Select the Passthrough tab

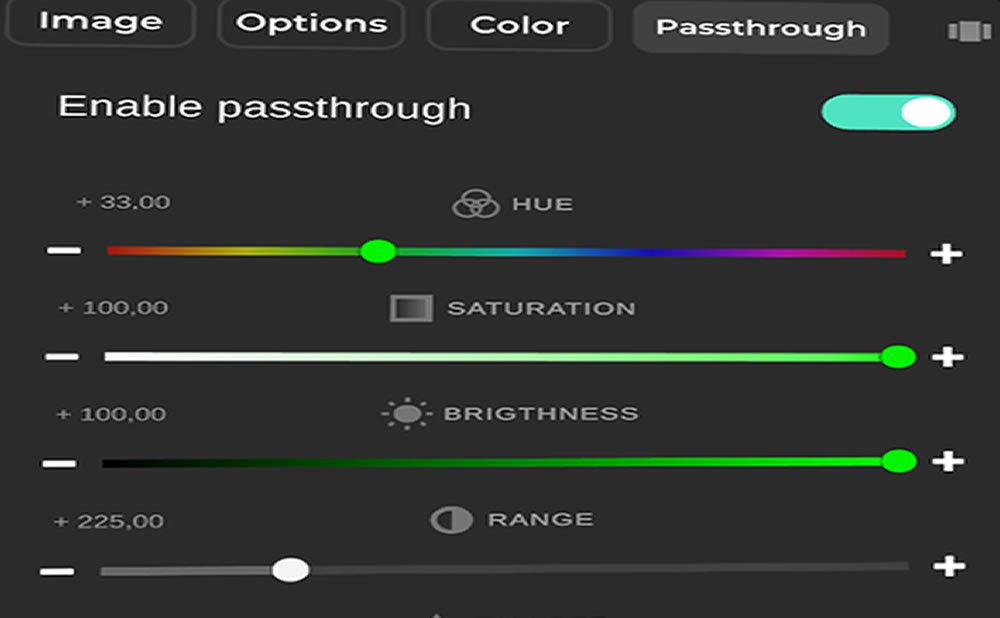click(760, 28)
